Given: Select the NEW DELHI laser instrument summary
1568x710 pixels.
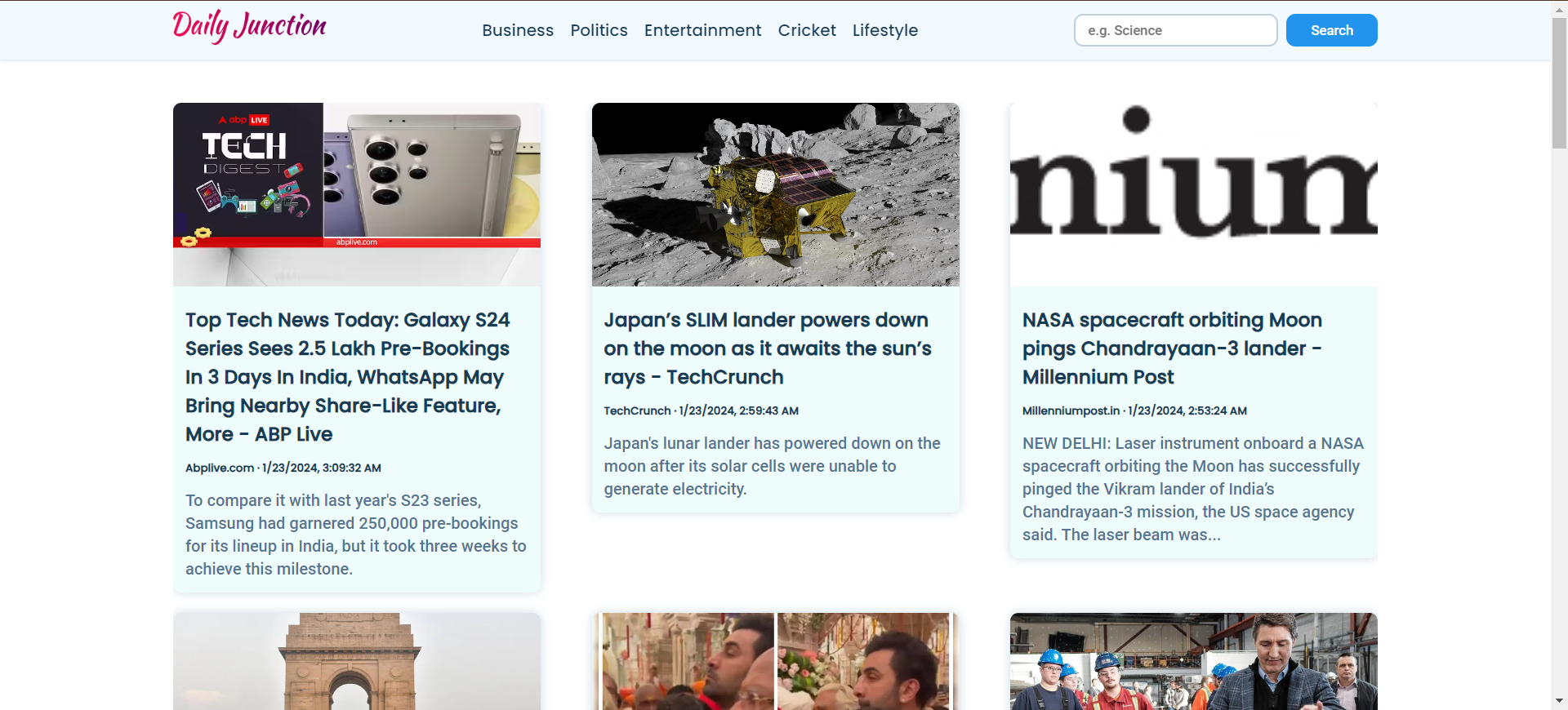Looking at the screenshot, I should tap(1193, 489).
